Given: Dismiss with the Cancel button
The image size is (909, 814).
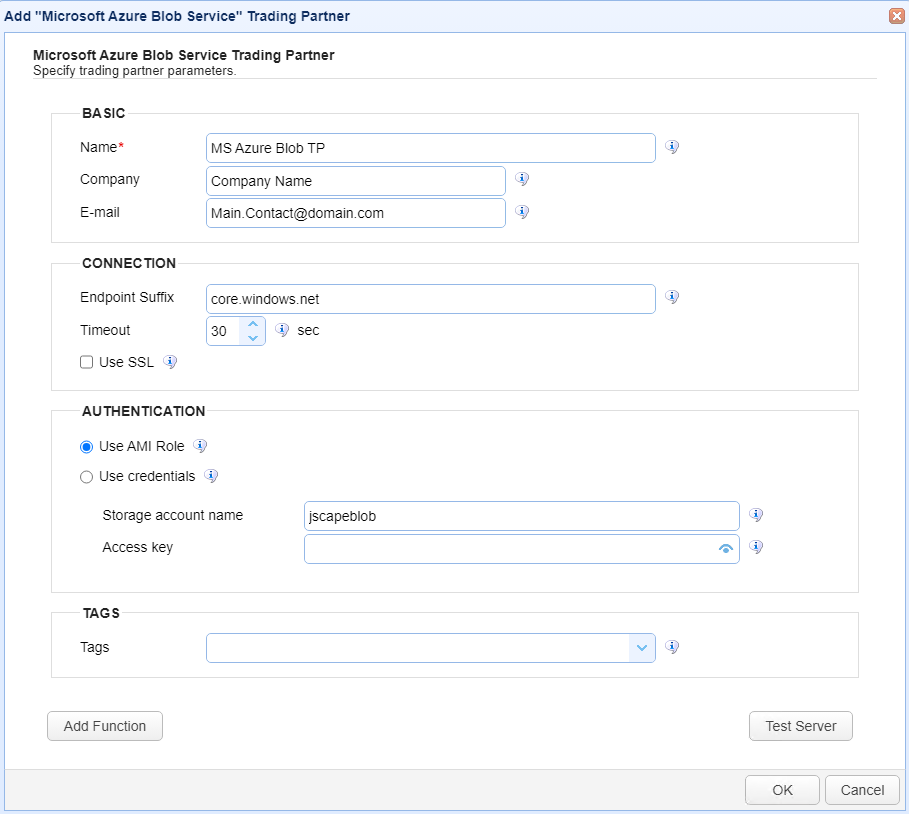Looking at the screenshot, I should (x=862, y=790).
